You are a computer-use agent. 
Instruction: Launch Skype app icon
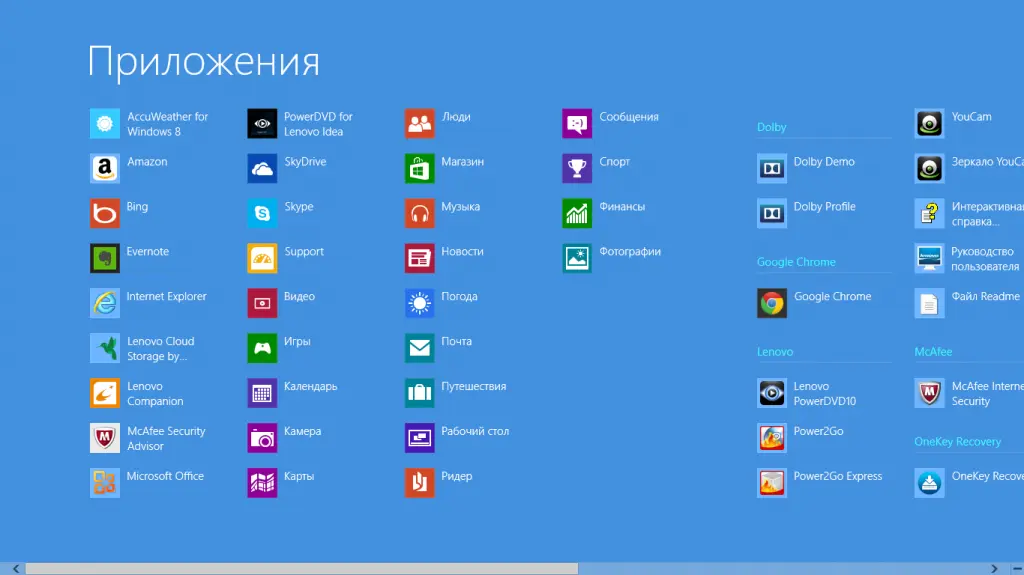(262, 214)
